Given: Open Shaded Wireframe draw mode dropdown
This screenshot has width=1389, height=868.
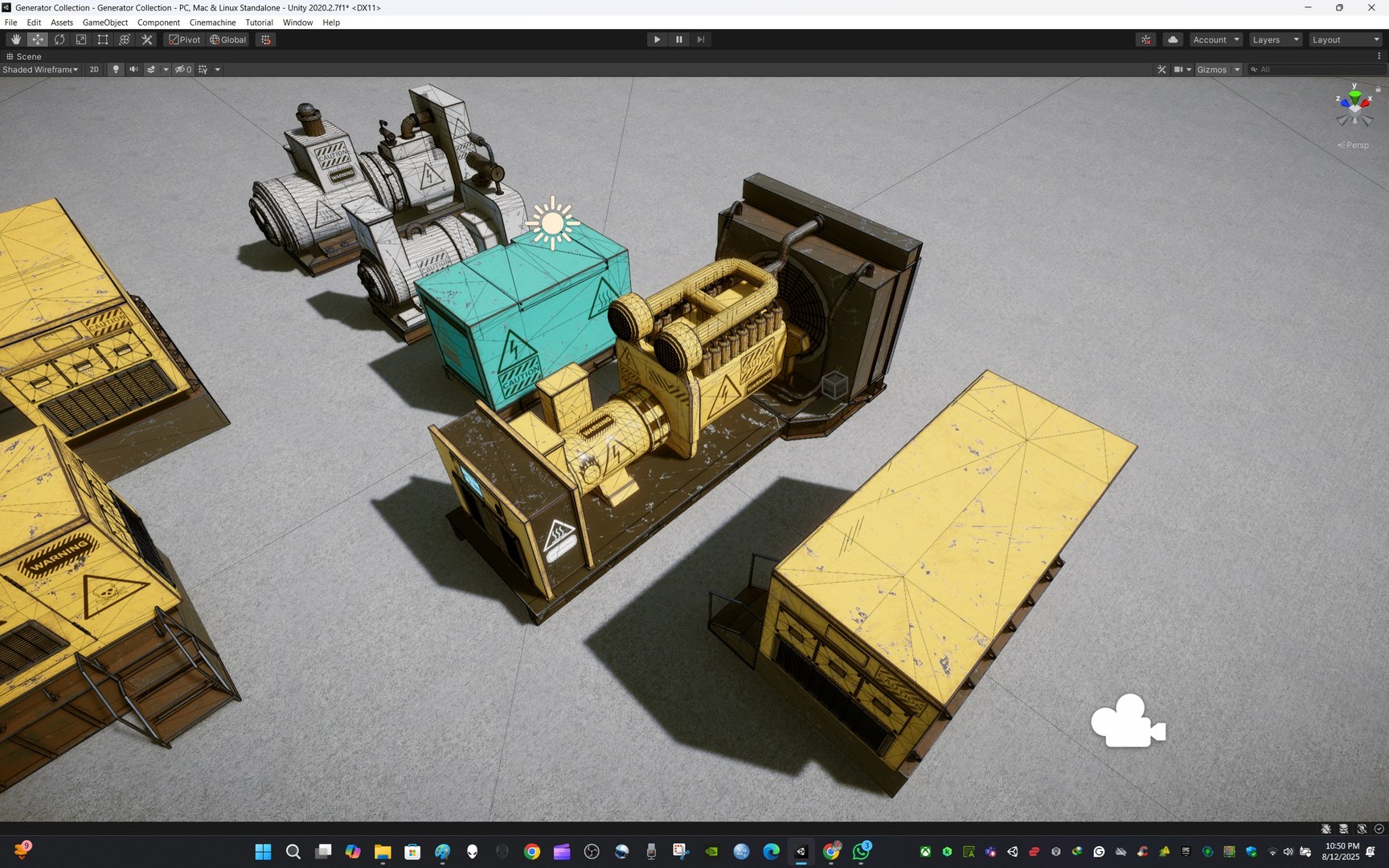Looking at the screenshot, I should pos(40,70).
